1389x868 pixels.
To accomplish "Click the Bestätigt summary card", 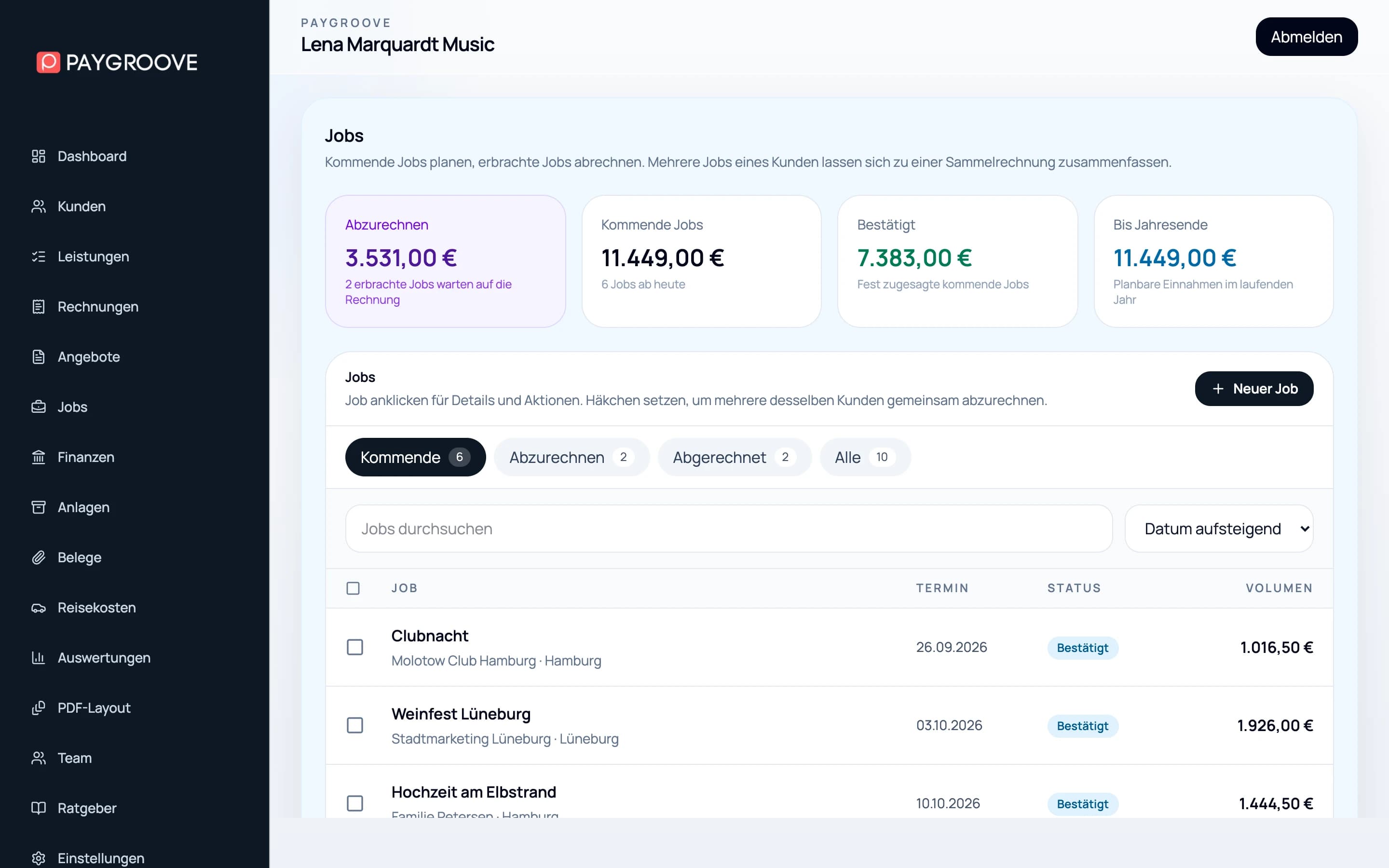I will point(957,261).
